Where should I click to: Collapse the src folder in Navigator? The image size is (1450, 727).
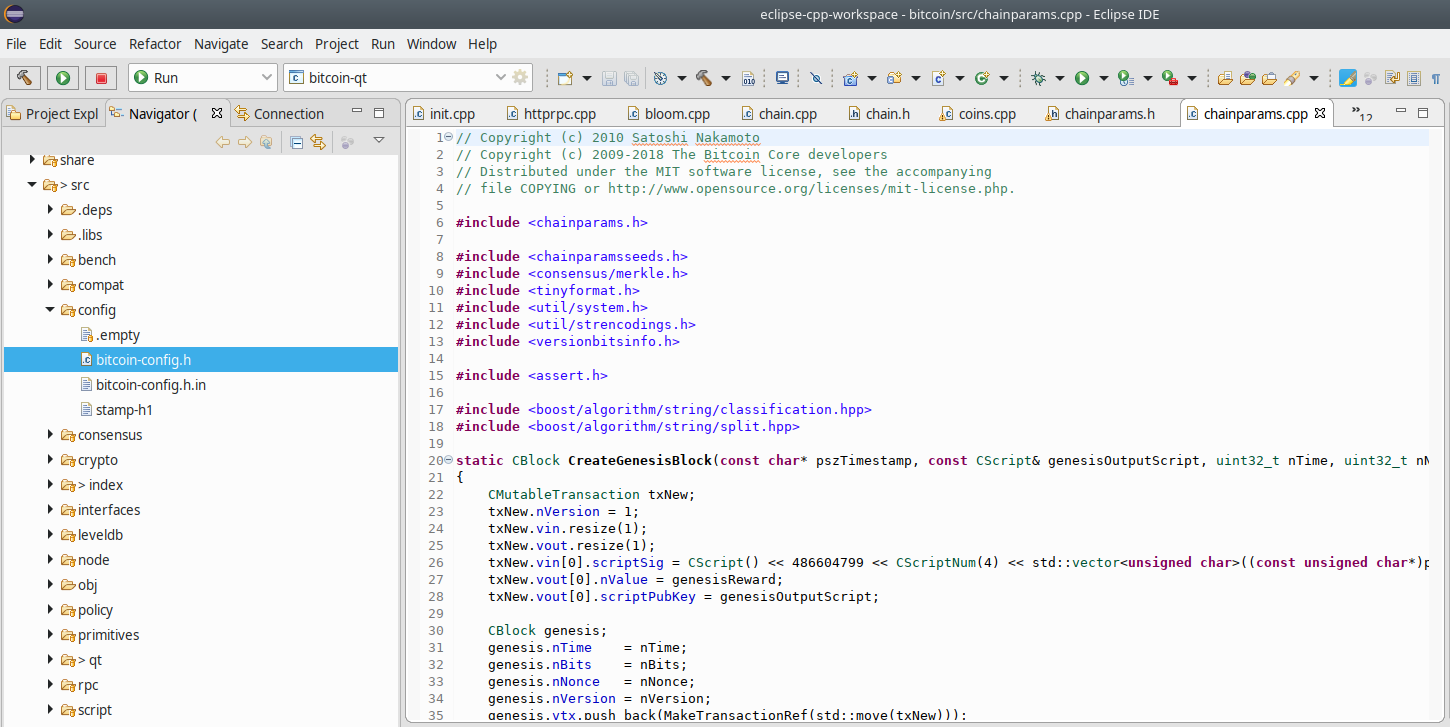coord(32,185)
